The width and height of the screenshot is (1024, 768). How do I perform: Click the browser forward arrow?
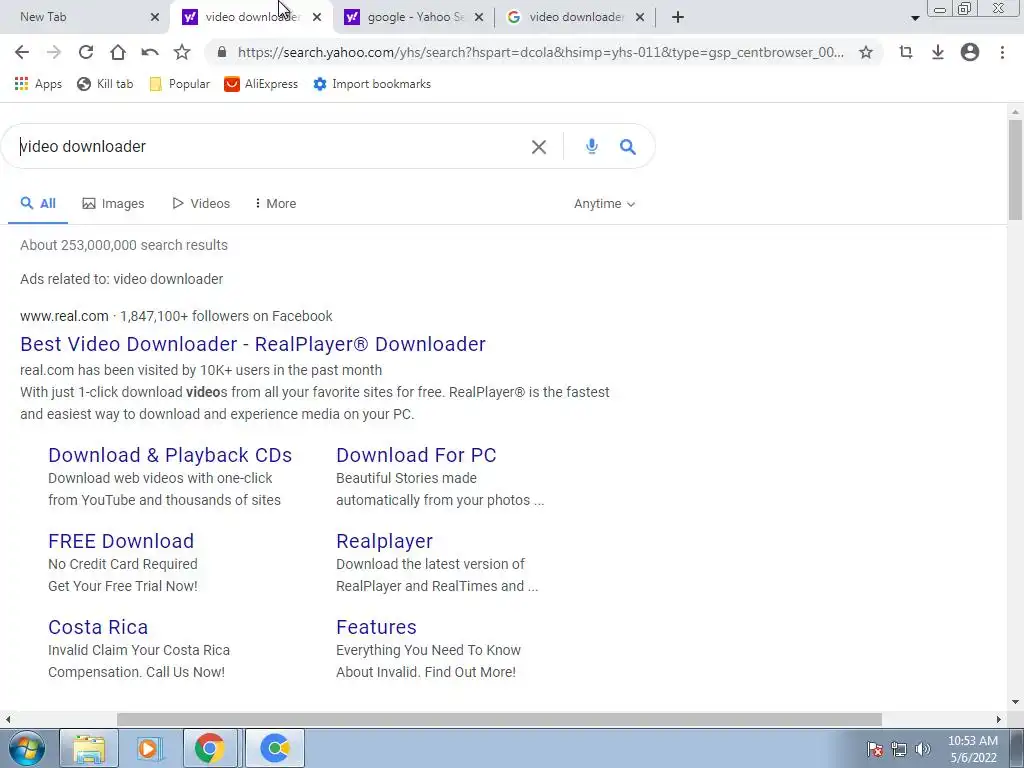[x=54, y=52]
